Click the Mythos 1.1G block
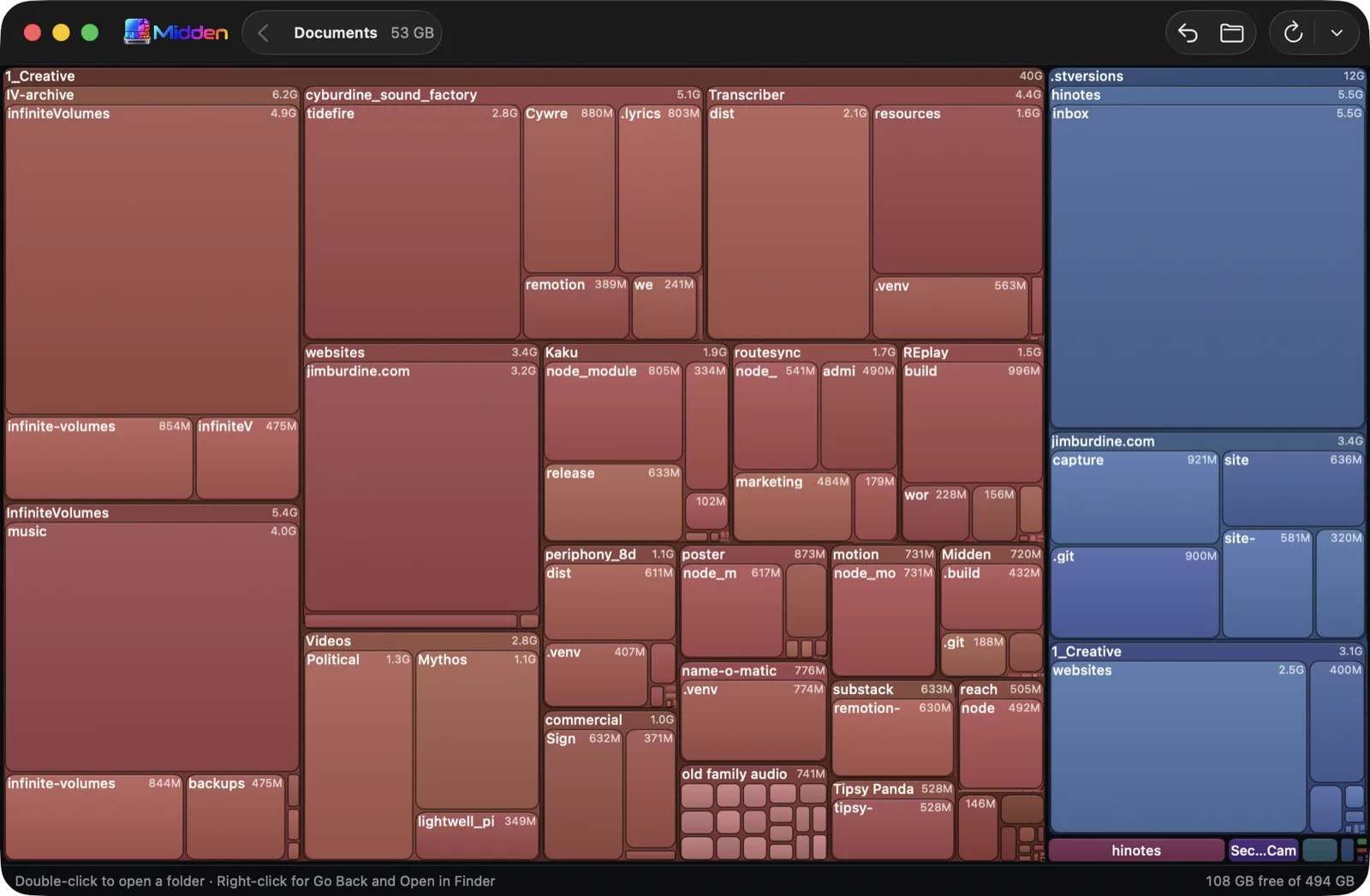The height and width of the screenshot is (896, 1370). coord(477,730)
